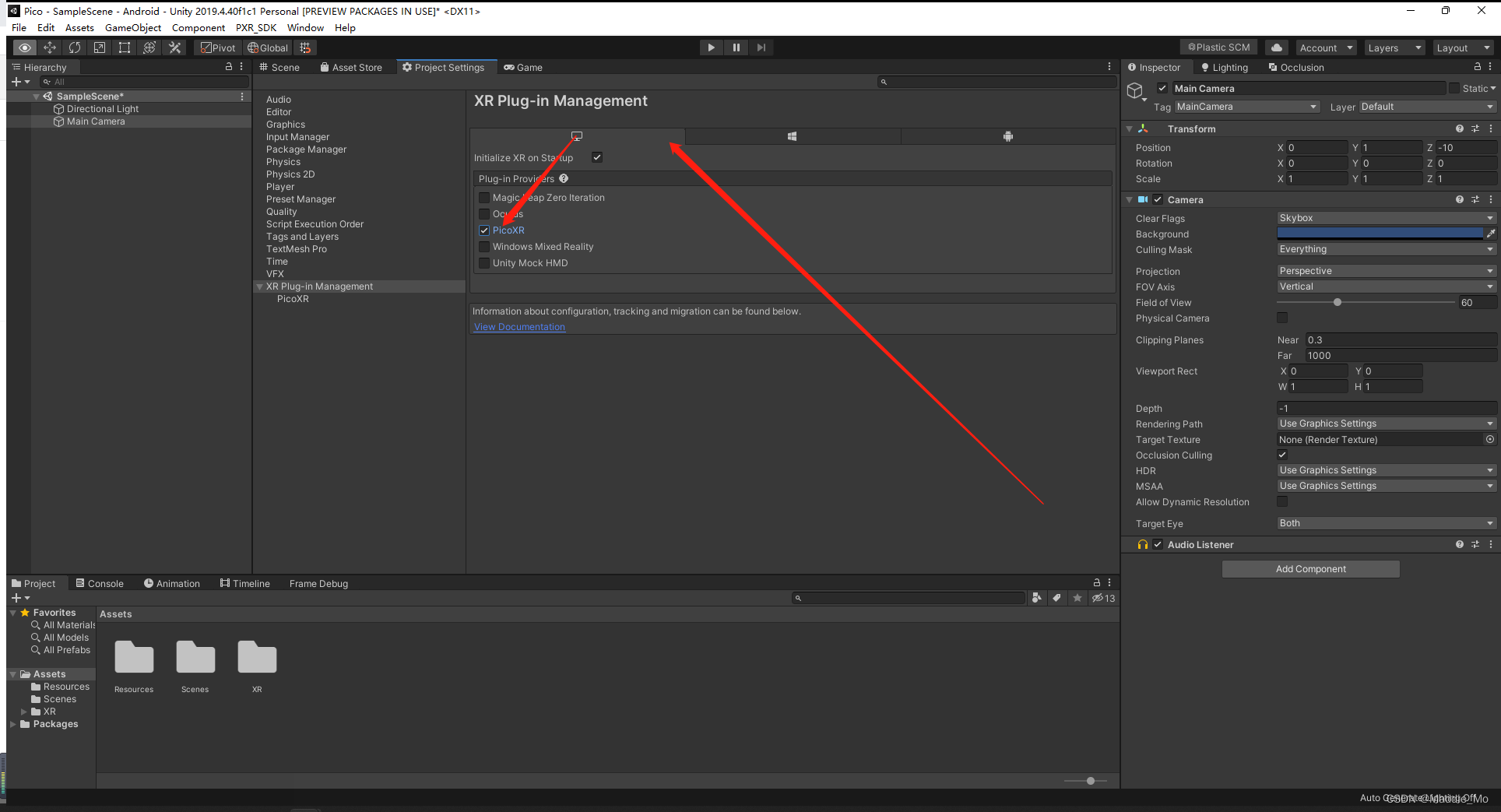Open Audio Listener component menu
The image size is (1501, 812).
point(1491,544)
